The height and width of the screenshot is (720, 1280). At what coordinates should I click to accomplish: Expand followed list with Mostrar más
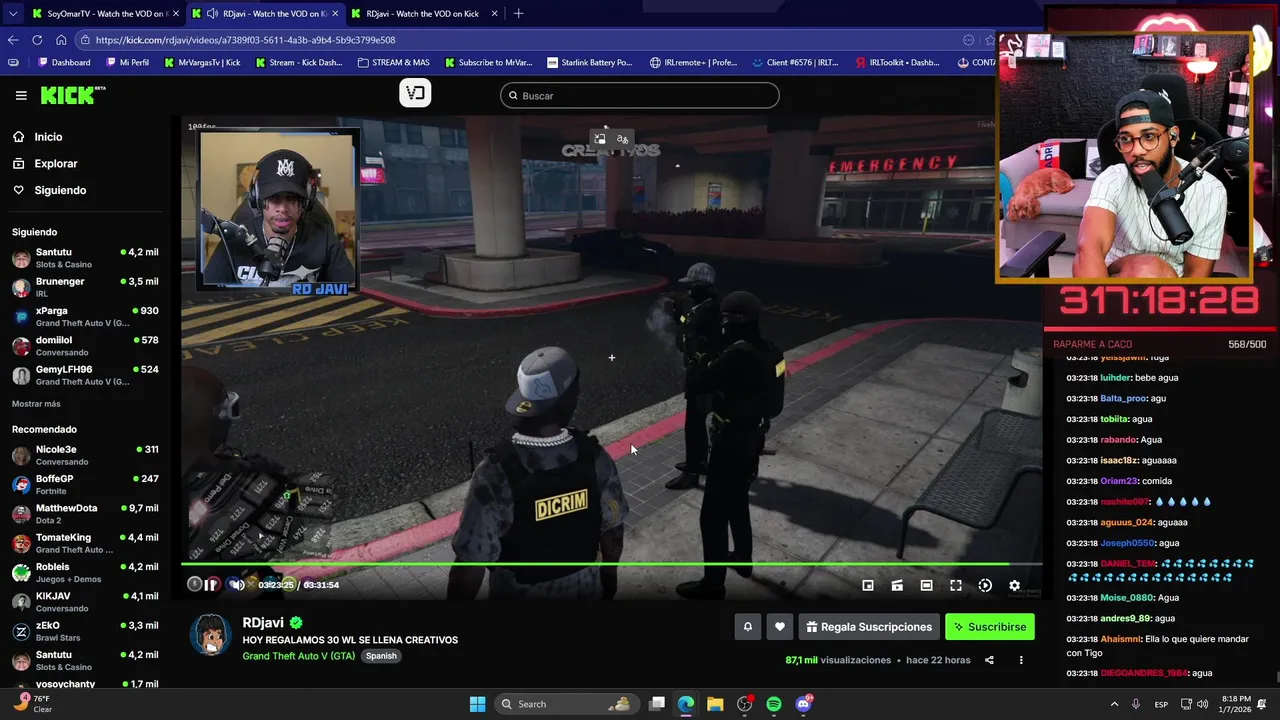pyautogui.click(x=36, y=404)
